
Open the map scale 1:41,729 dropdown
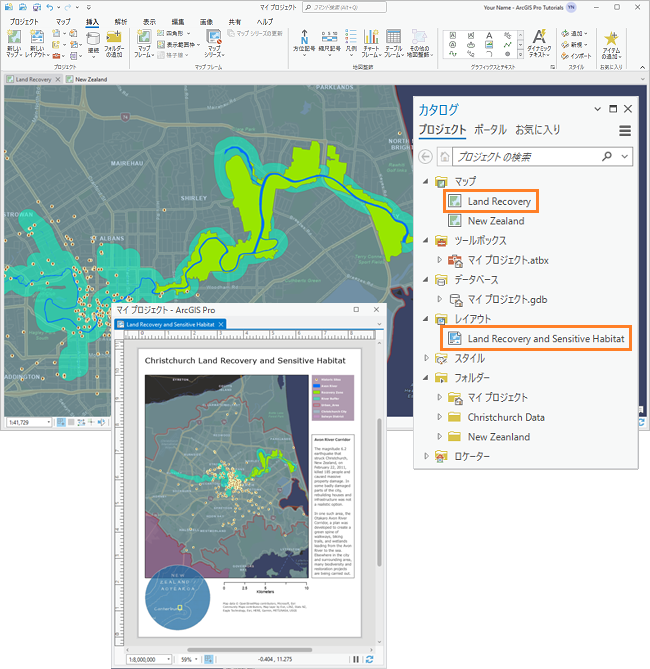pos(49,422)
